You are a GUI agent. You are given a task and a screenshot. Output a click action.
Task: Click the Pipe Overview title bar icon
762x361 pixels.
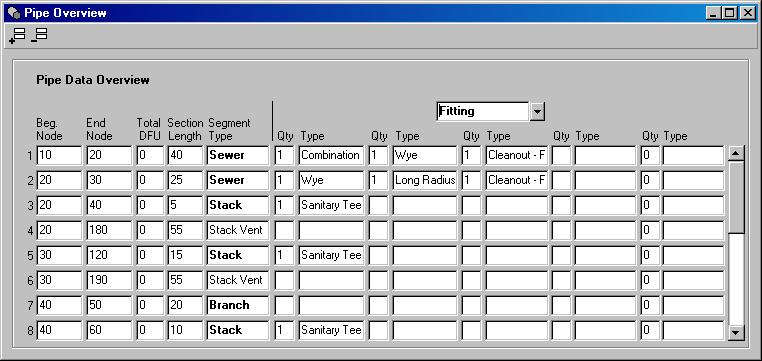click(14, 13)
